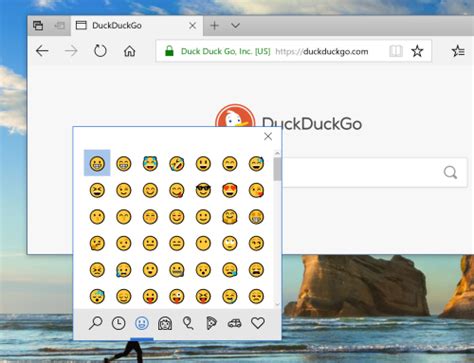Open the car transportation emoji category
The image size is (474, 363).
coord(234,323)
